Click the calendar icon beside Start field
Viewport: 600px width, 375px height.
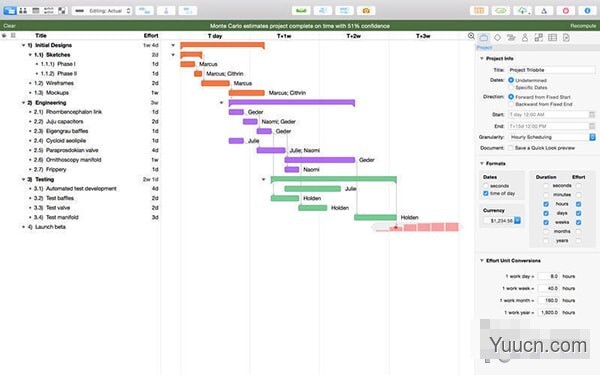pyautogui.click(x=592, y=114)
